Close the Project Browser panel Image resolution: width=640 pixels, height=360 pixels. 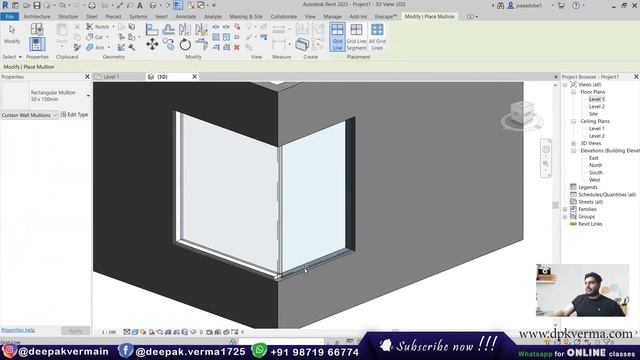pyautogui.click(x=636, y=77)
